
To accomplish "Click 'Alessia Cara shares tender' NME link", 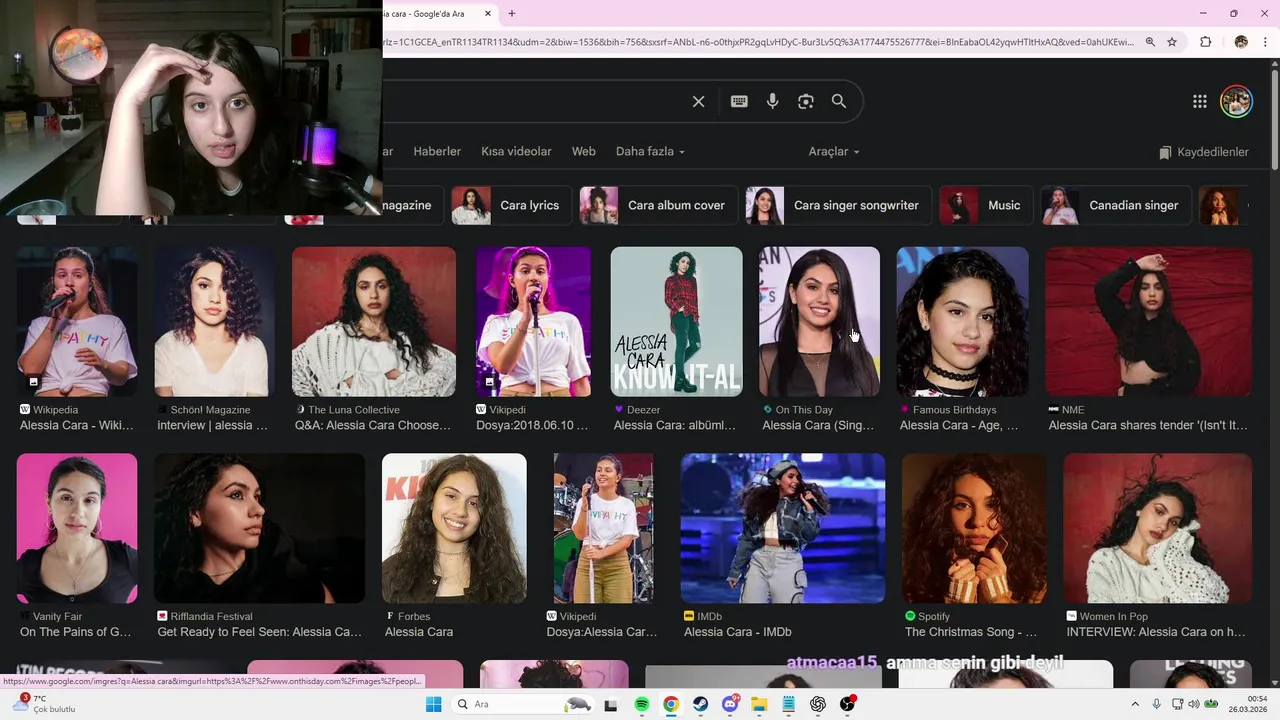I will [x=1148, y=425].
